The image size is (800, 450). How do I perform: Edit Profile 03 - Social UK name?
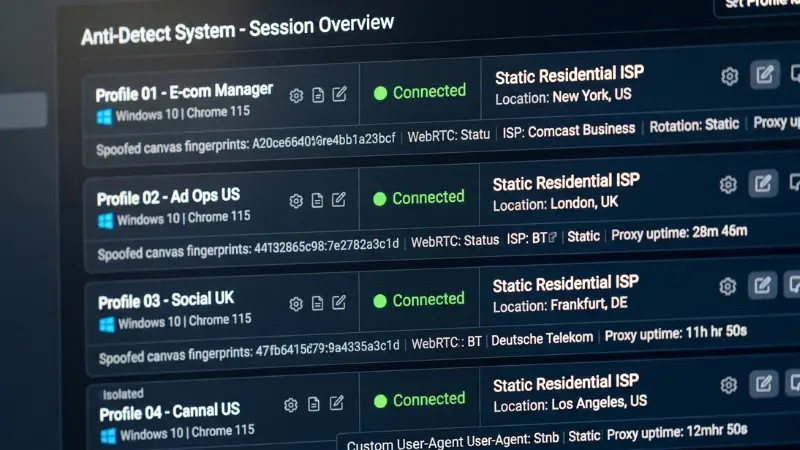point(339,303)
